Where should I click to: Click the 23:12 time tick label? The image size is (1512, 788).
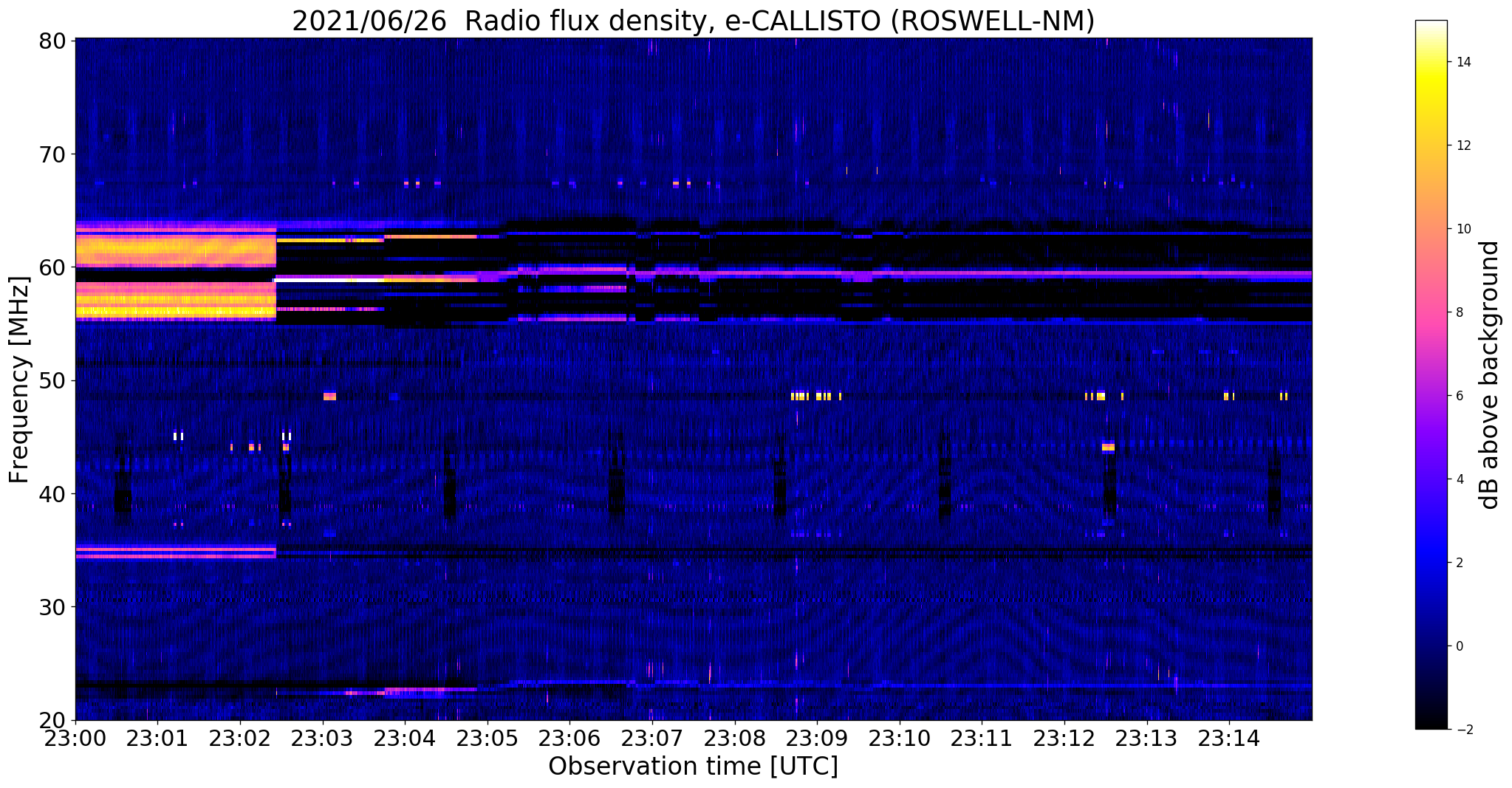coord(1064,739)
